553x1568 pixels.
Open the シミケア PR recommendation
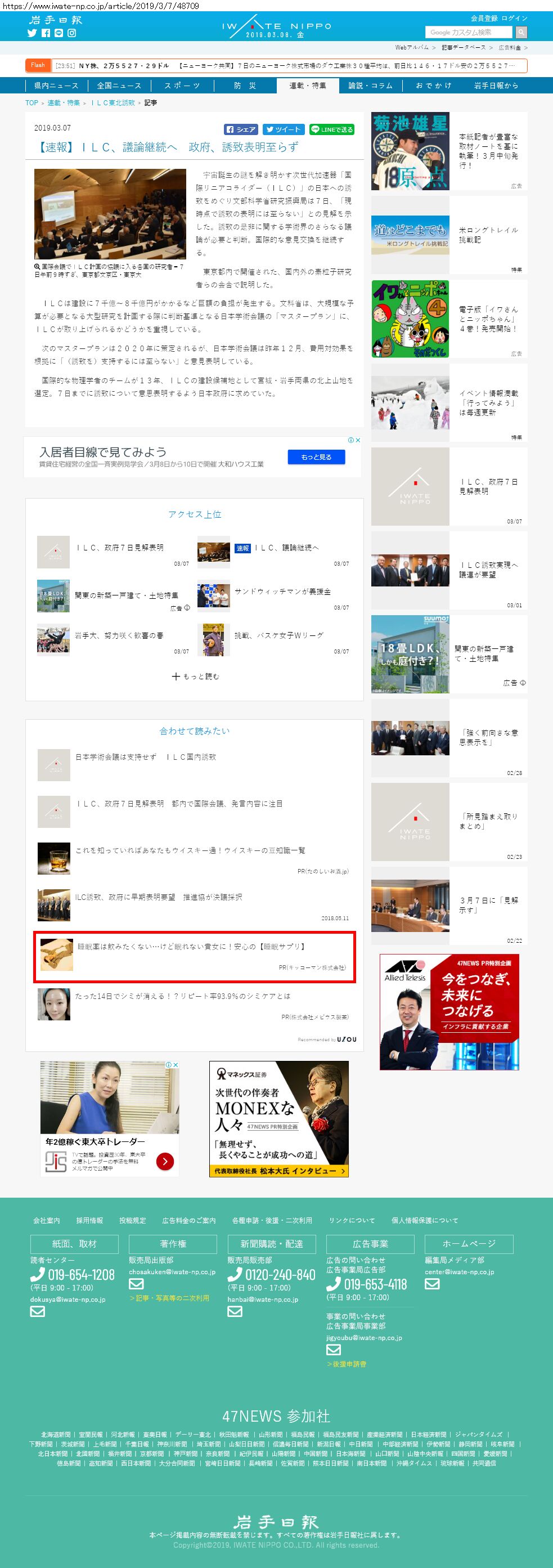click(x=182, y=996)
